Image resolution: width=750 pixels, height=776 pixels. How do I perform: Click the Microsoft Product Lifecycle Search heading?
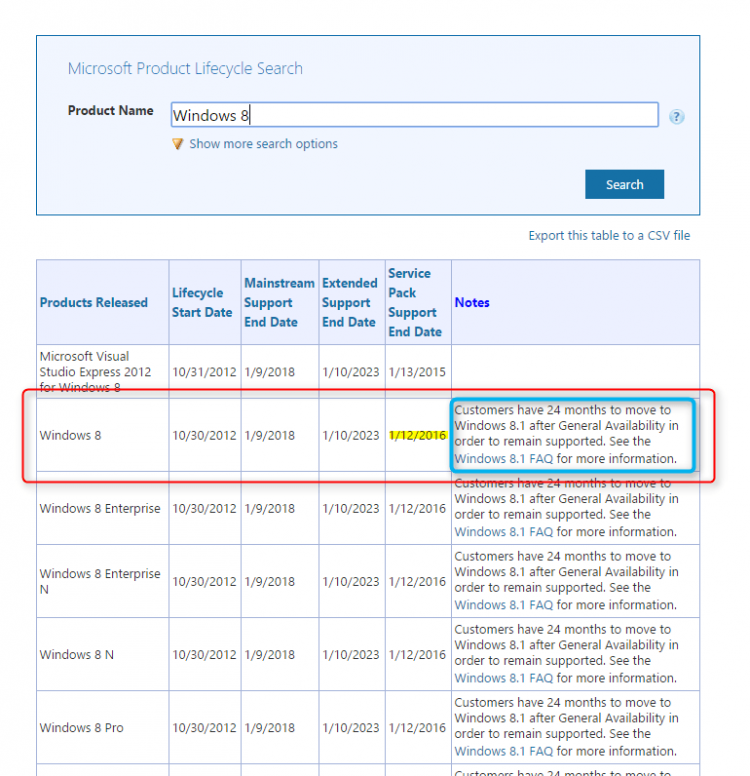pyautogui.click(x=185, y=68)
